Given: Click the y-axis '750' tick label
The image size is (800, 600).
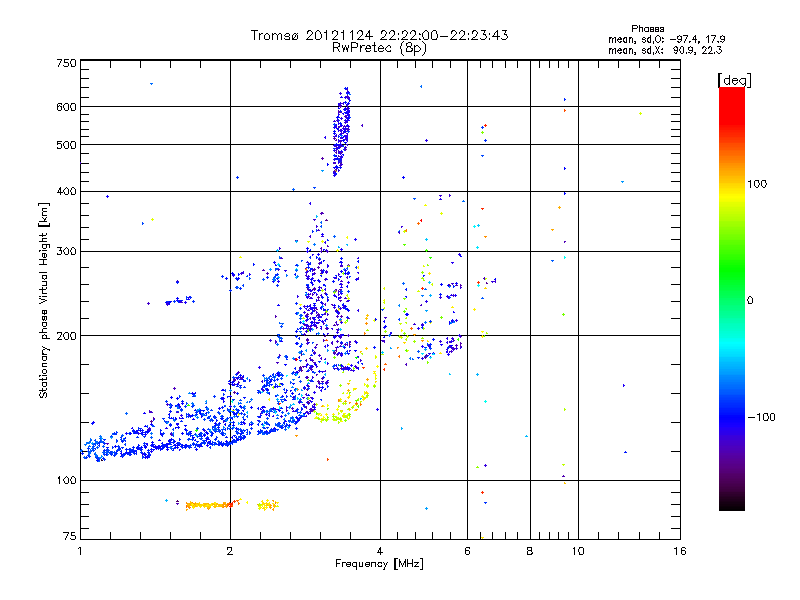Looking at the screenshot, I should [x=66, y=63].
